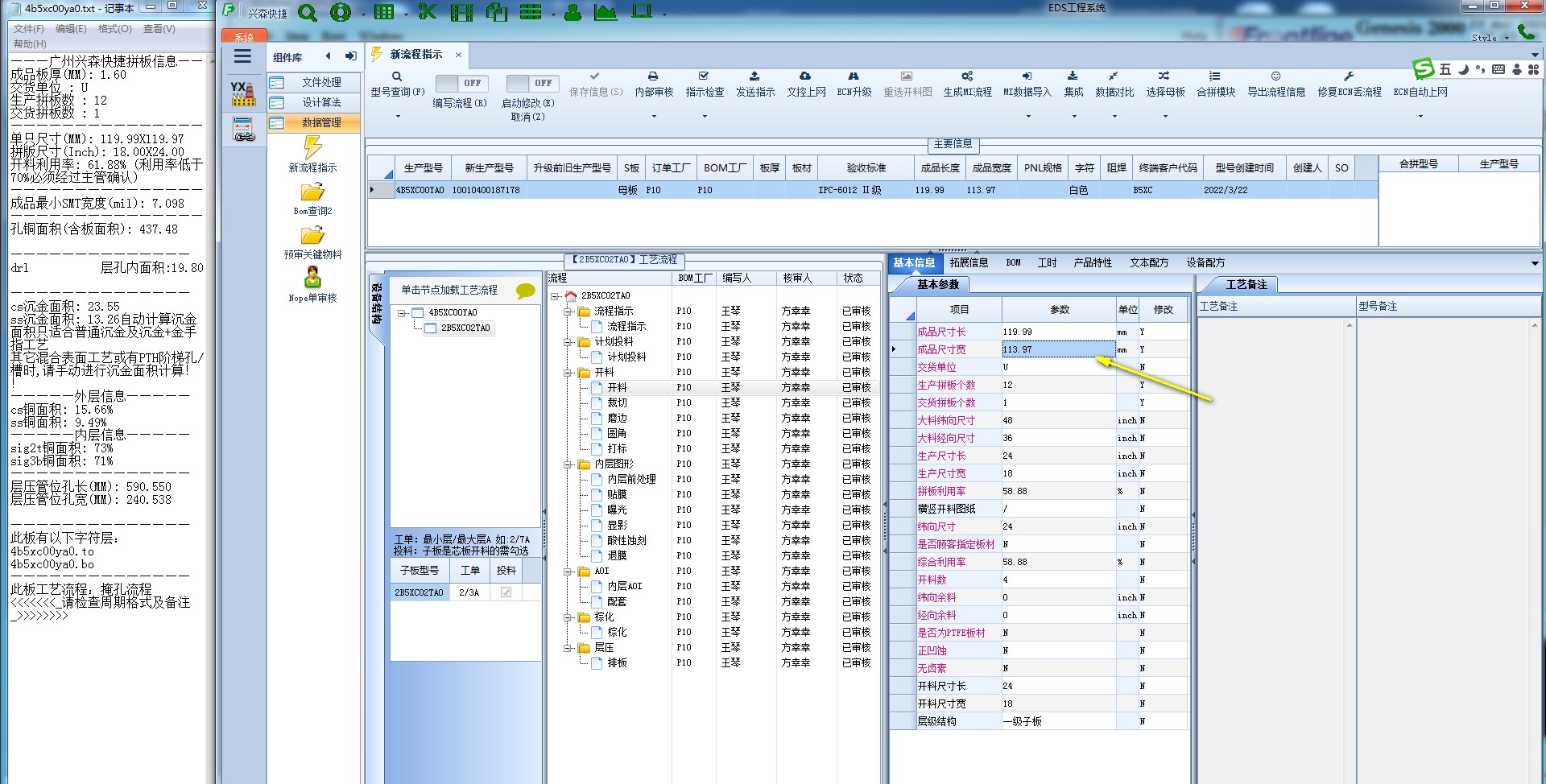Open the dropdown arrow under ECN自动上网
Viewport: 1546px width, 784px height.
click(1420, 116)
